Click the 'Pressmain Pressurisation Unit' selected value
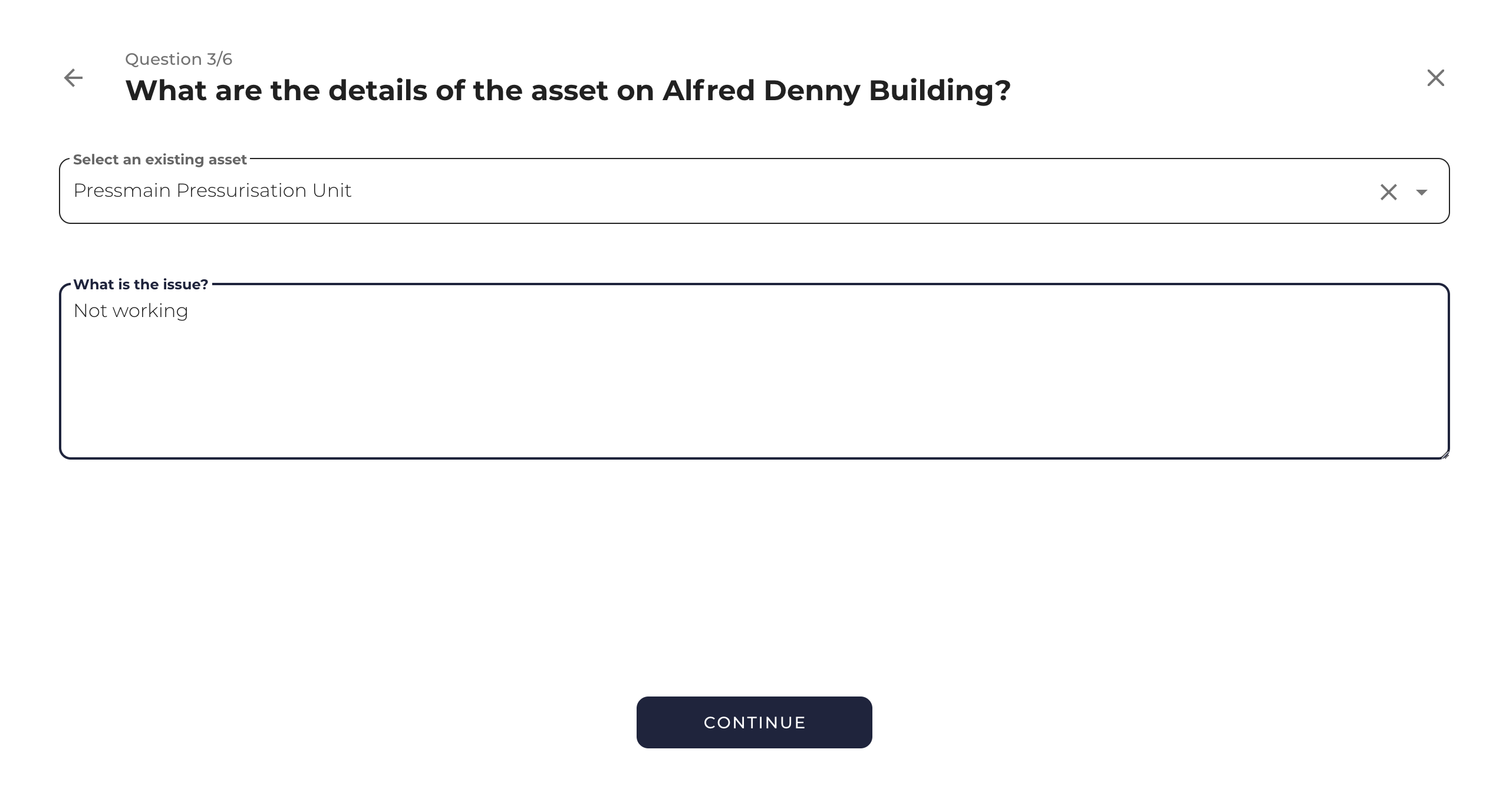 click(212, 191)
